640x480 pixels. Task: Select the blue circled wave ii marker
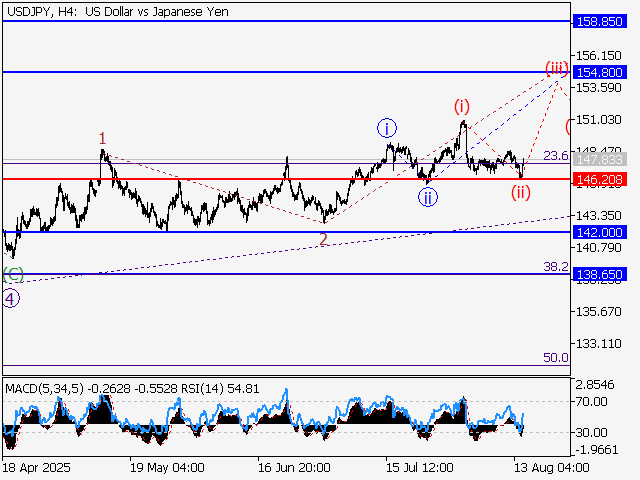(427, 197)
